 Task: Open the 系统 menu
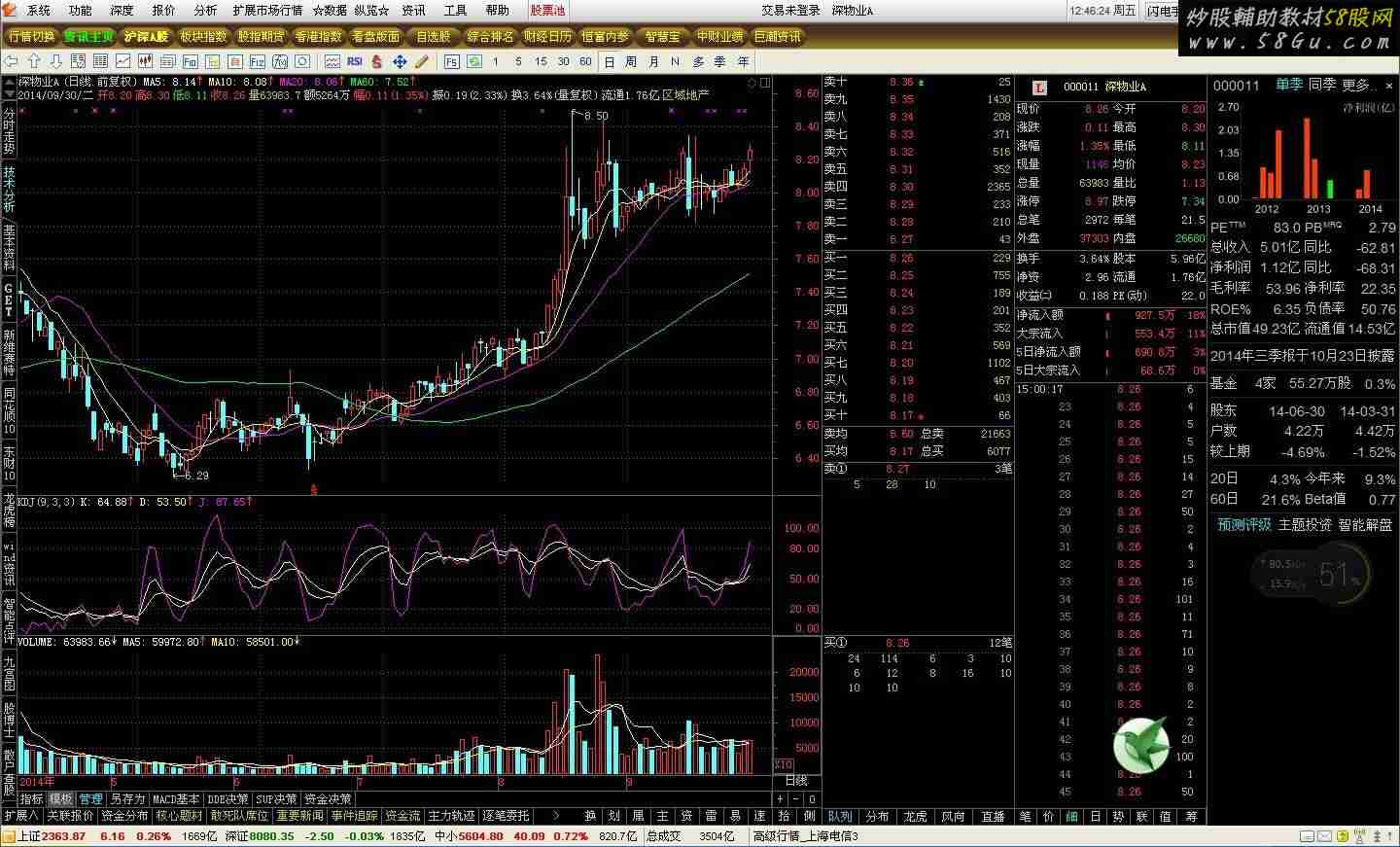[x=39, y=10]
